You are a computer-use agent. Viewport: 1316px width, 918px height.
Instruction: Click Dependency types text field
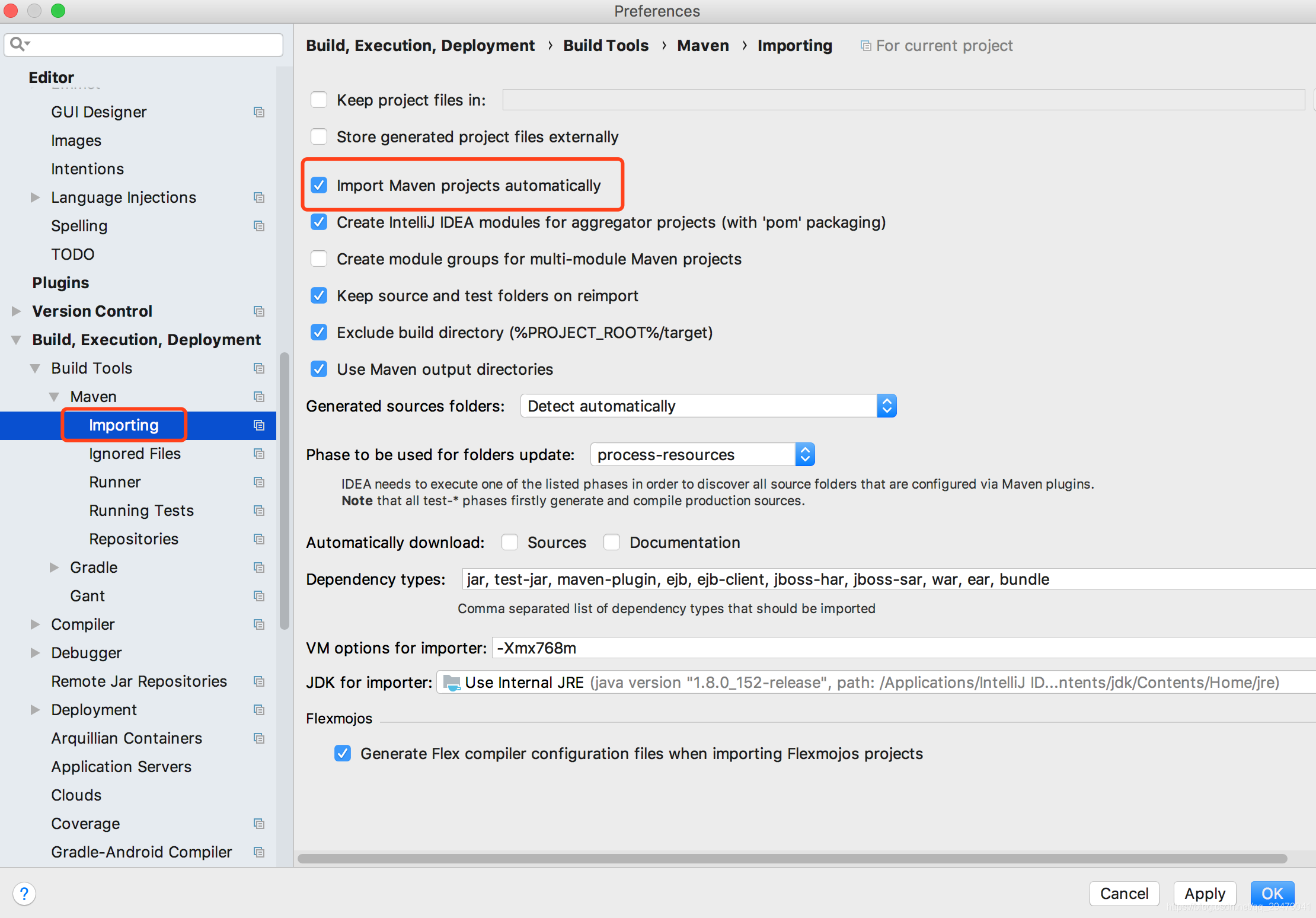point(889,579)
